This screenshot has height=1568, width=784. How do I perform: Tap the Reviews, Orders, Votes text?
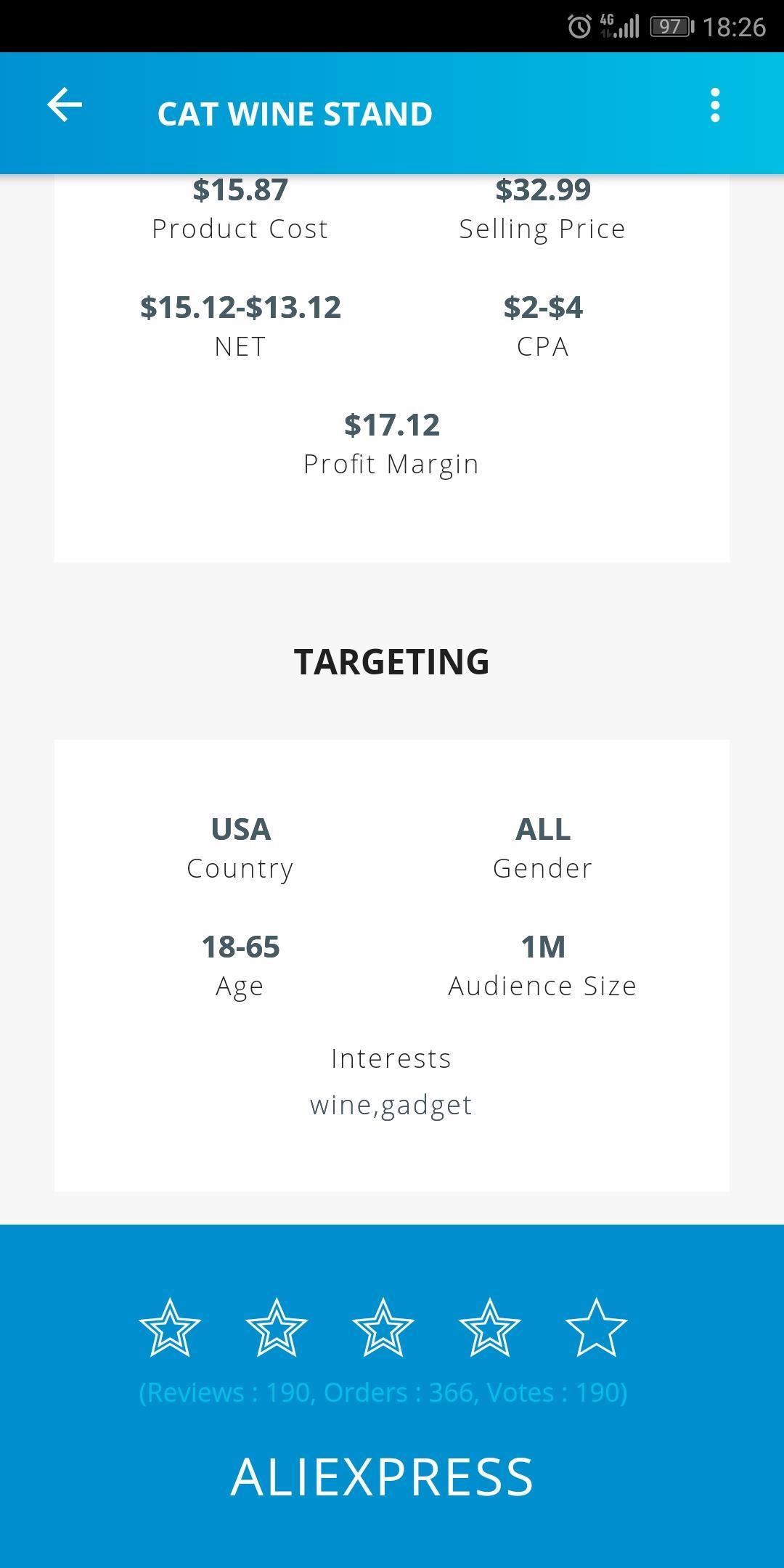383,1392
